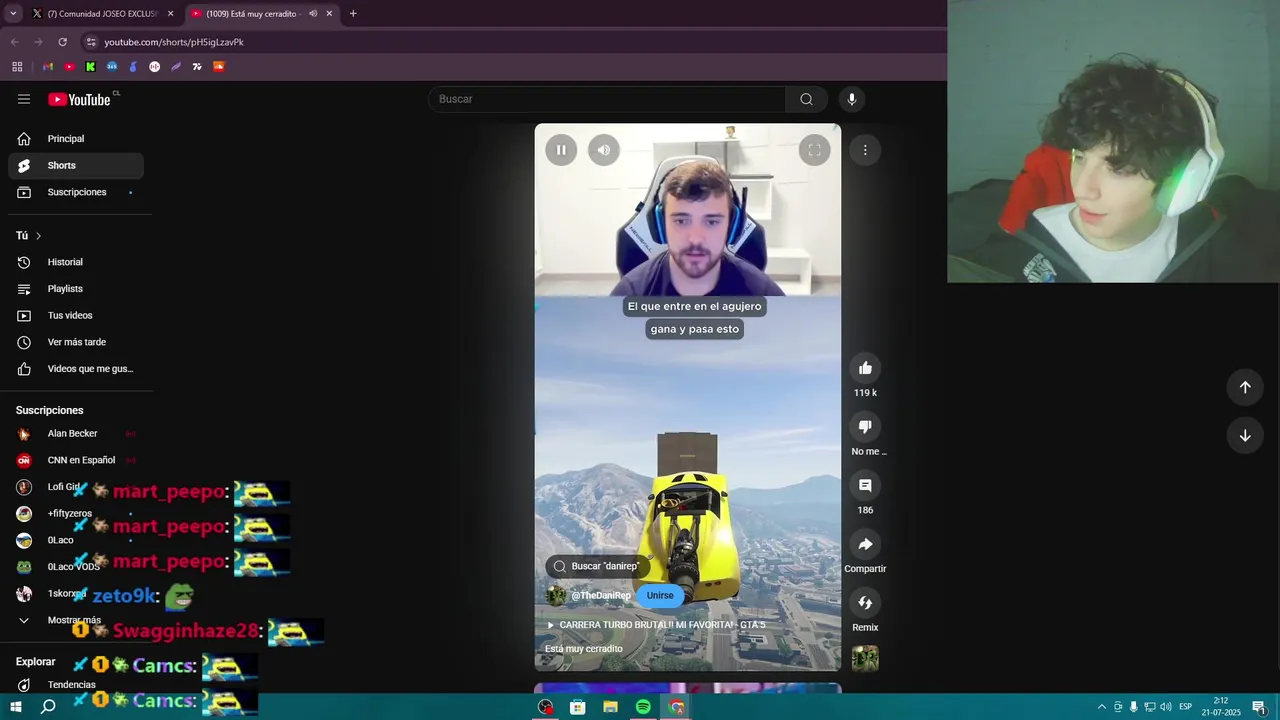Expand Mostrar más subscriptions

[76, 620]
